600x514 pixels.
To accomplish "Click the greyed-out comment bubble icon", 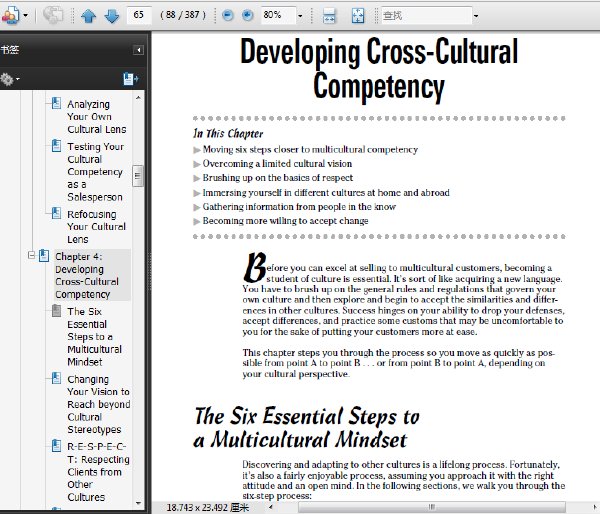I will (x=53, y=15).
